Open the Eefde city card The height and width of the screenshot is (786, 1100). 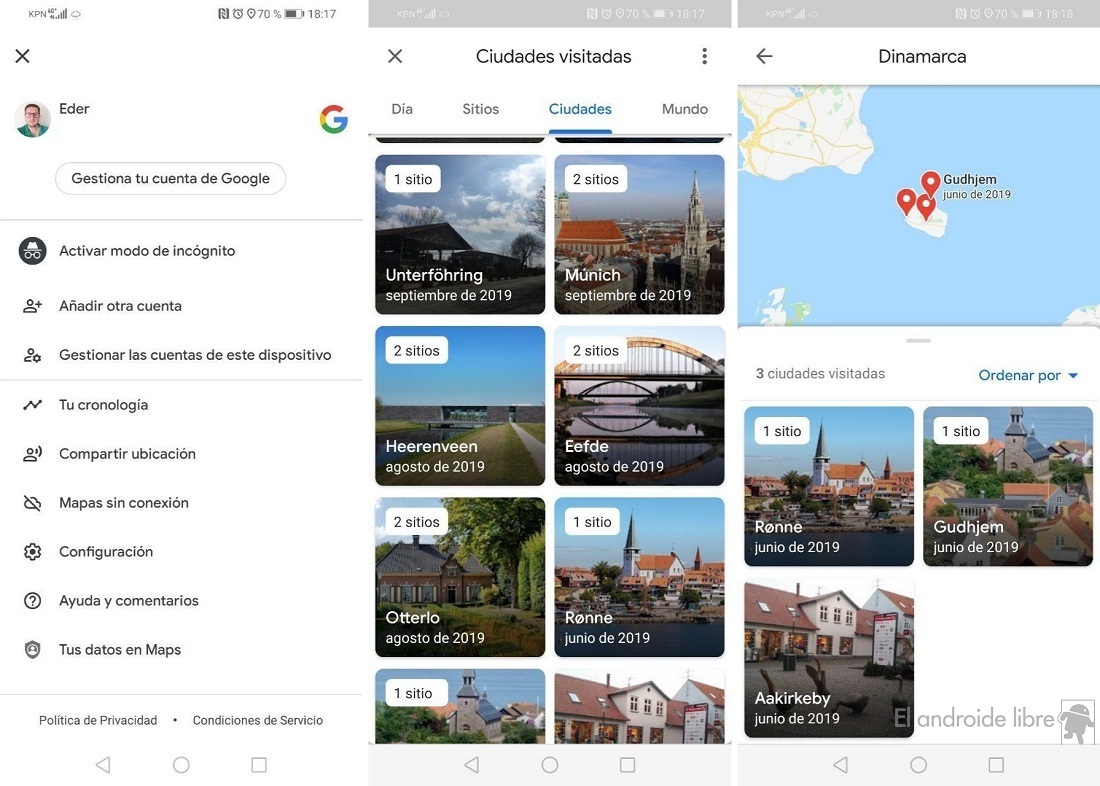point(639,406)
